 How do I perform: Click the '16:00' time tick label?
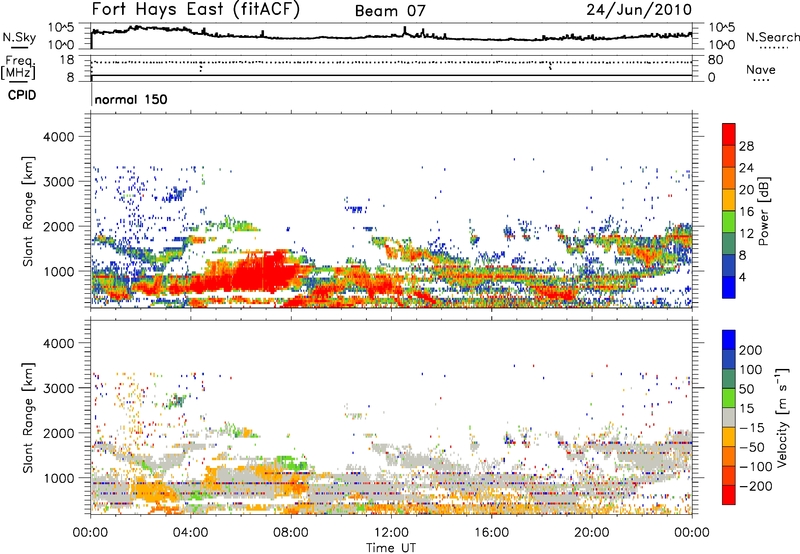click(491, 533)
